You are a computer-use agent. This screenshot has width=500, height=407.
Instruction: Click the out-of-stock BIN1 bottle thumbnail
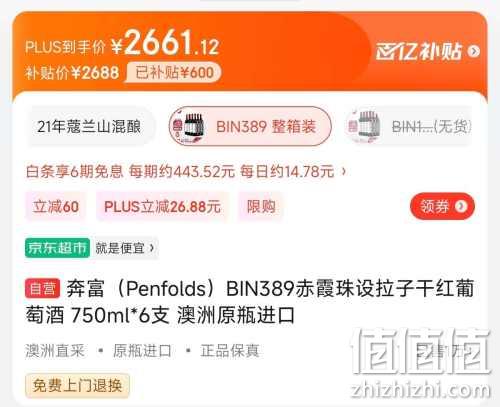364,126
